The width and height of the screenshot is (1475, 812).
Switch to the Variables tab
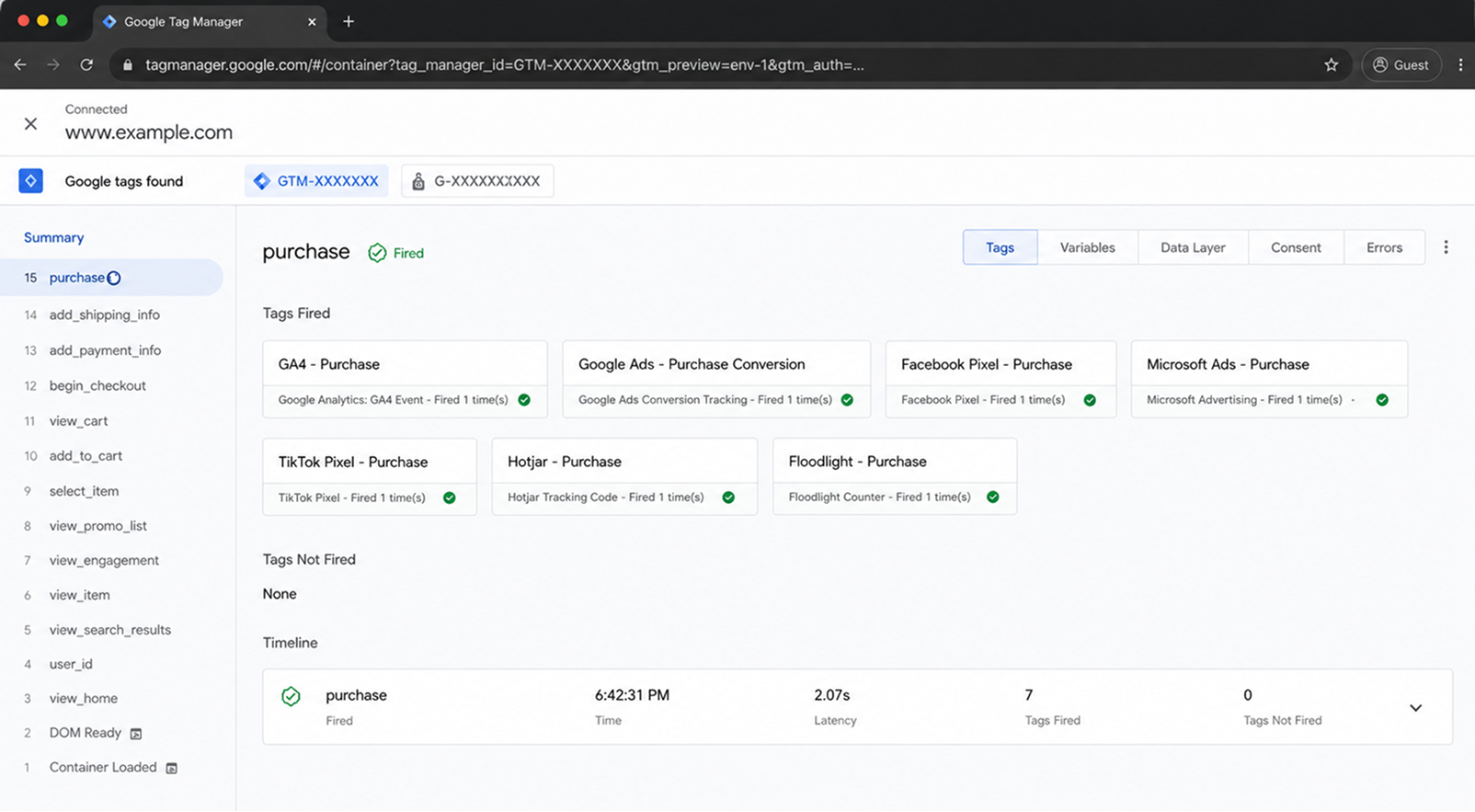(1087, 247)
